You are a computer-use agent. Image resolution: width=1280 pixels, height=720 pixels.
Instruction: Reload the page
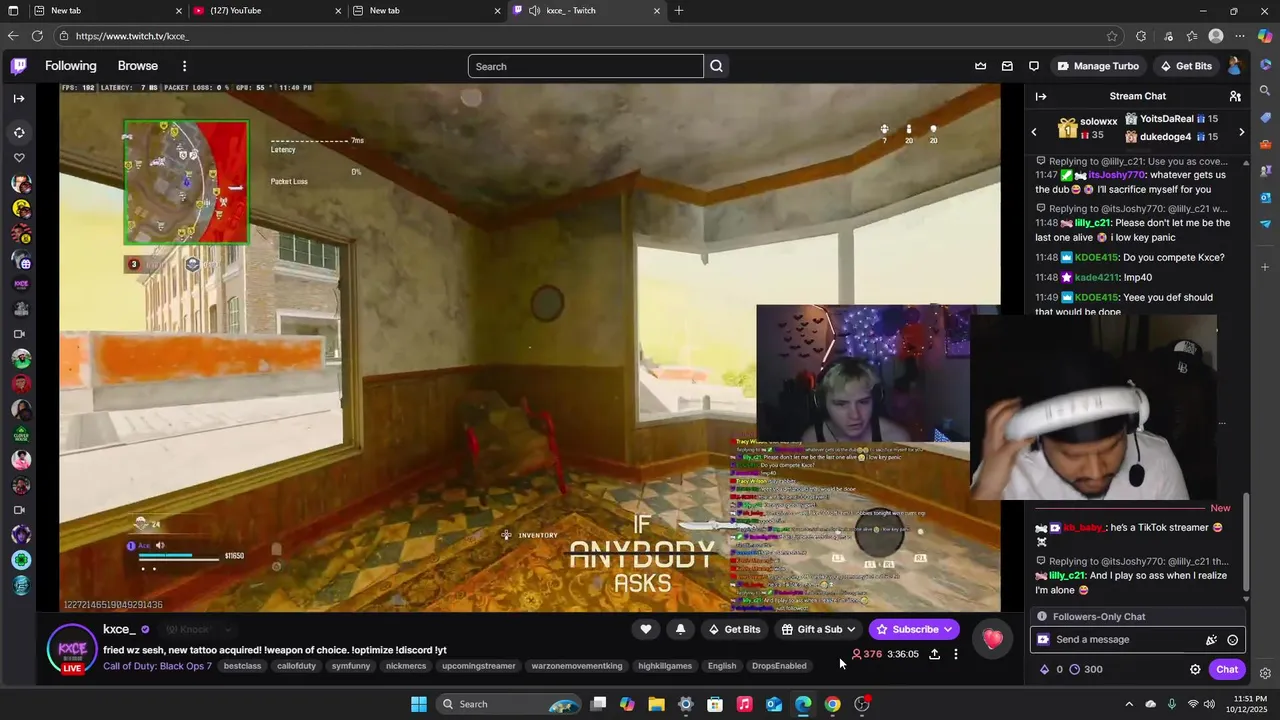(x=37, y=36)
